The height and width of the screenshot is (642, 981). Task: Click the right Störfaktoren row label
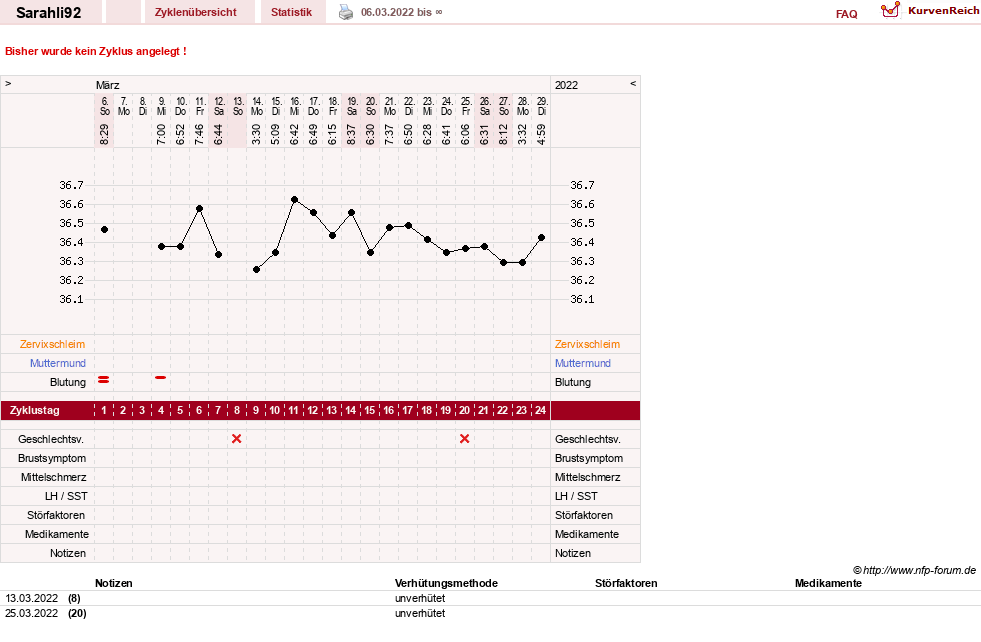coord(584,515)
